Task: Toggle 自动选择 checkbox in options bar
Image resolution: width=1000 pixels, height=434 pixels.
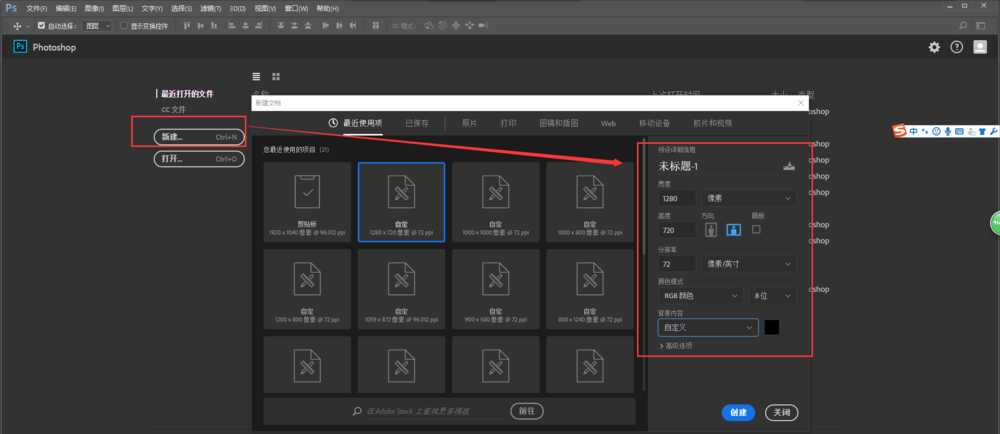Action: (41, 26)
